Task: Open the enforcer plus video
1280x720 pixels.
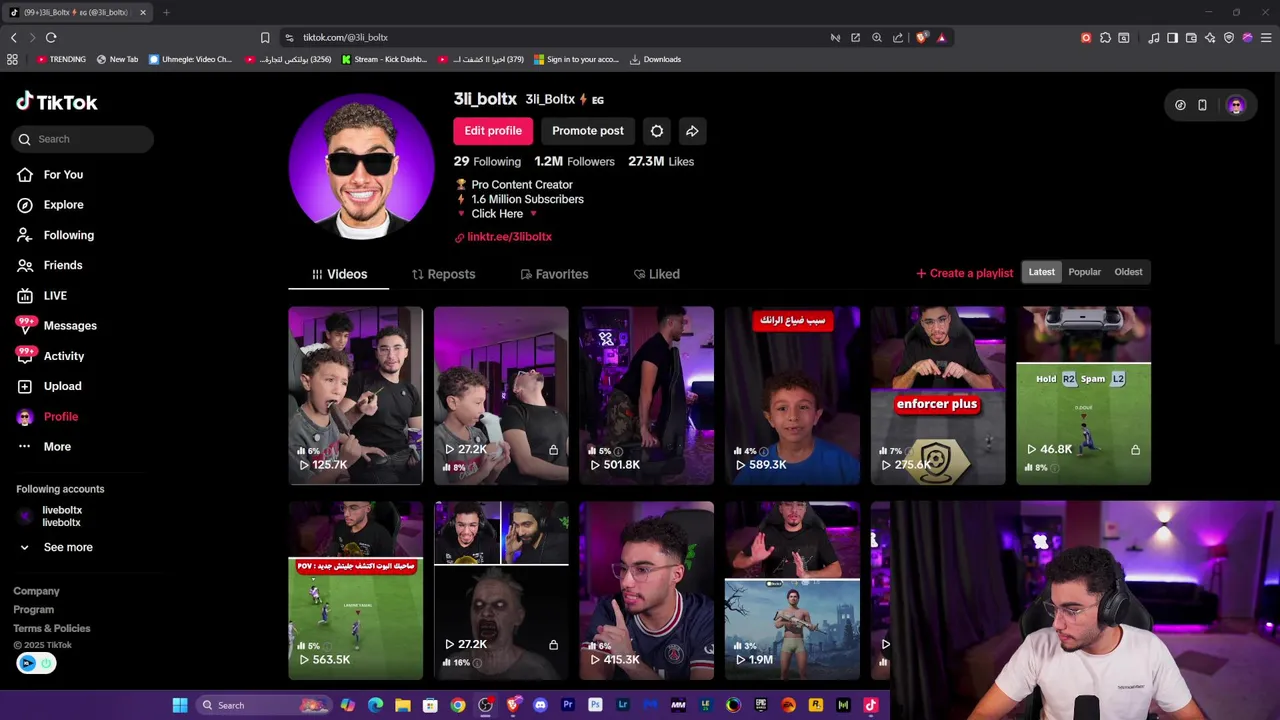Action: click(938, 396)
